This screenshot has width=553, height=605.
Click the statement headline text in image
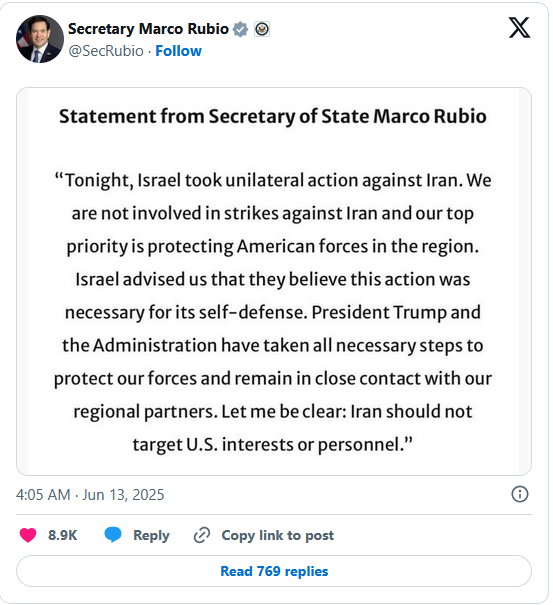(x=273, y=117)
